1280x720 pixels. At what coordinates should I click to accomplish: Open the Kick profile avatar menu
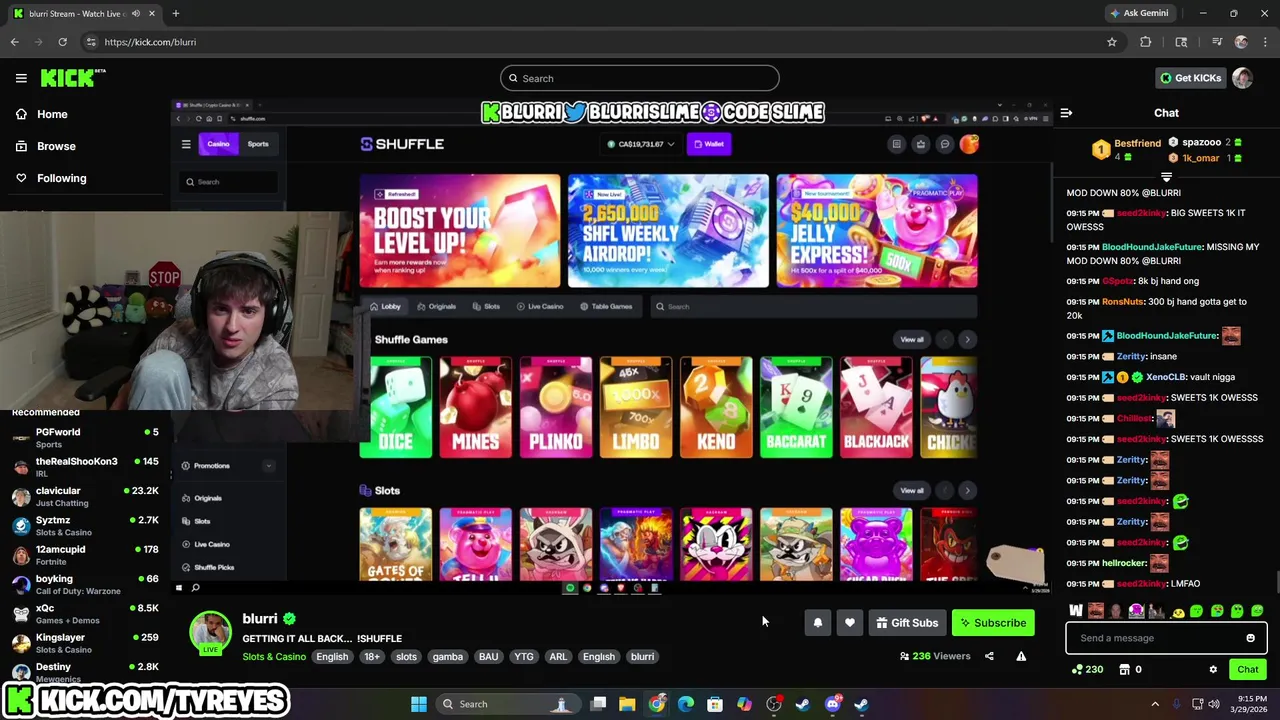click(x=1242, y=78)
